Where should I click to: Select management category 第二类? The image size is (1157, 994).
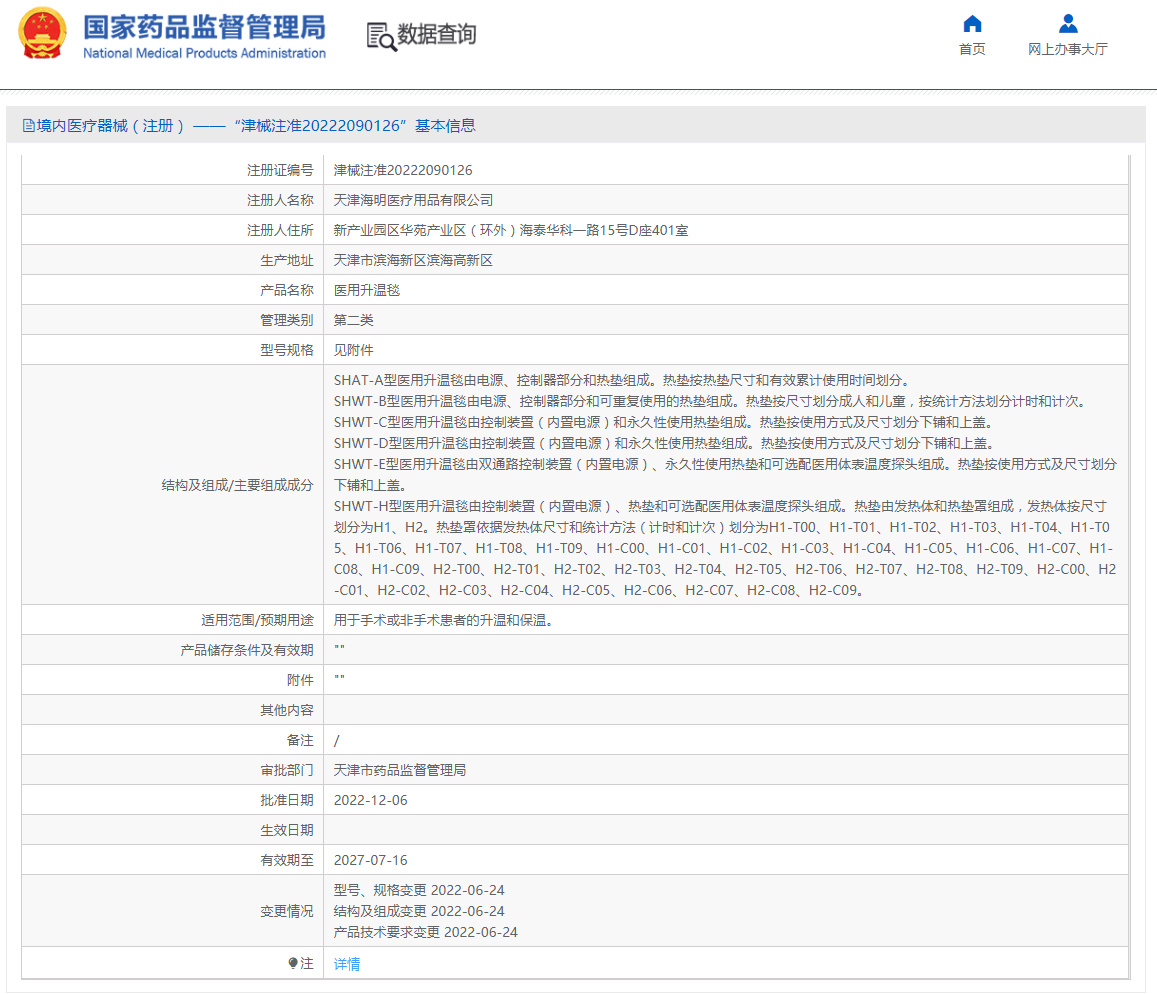[353, 320]
